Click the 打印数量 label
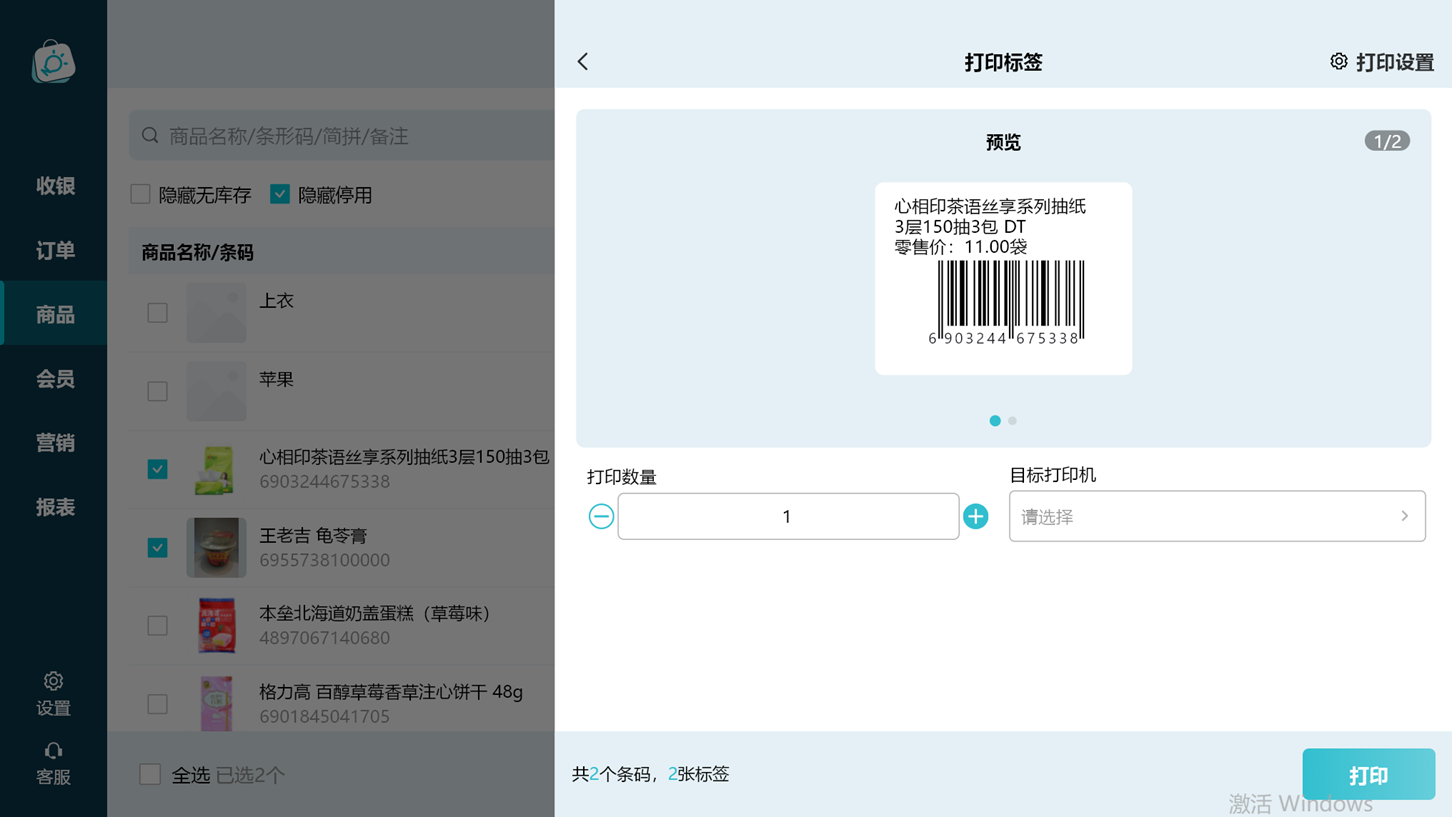Viewport: 1452px width, 817px height. (622, 477)
